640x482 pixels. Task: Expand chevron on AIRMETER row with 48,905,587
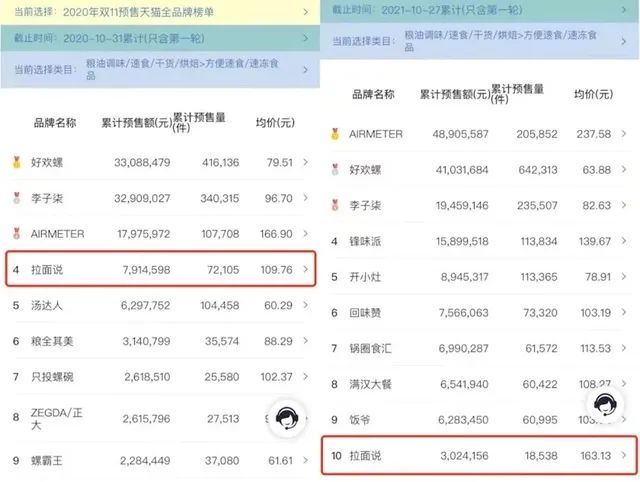point(623,134)
